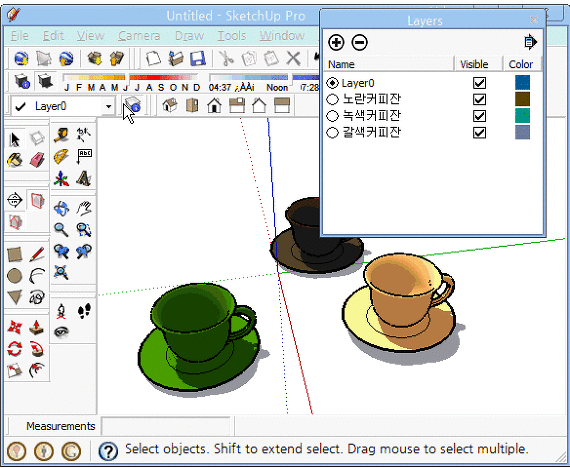Select the Look Around eye tool
The image size is (570, 468).
(61, 332)
